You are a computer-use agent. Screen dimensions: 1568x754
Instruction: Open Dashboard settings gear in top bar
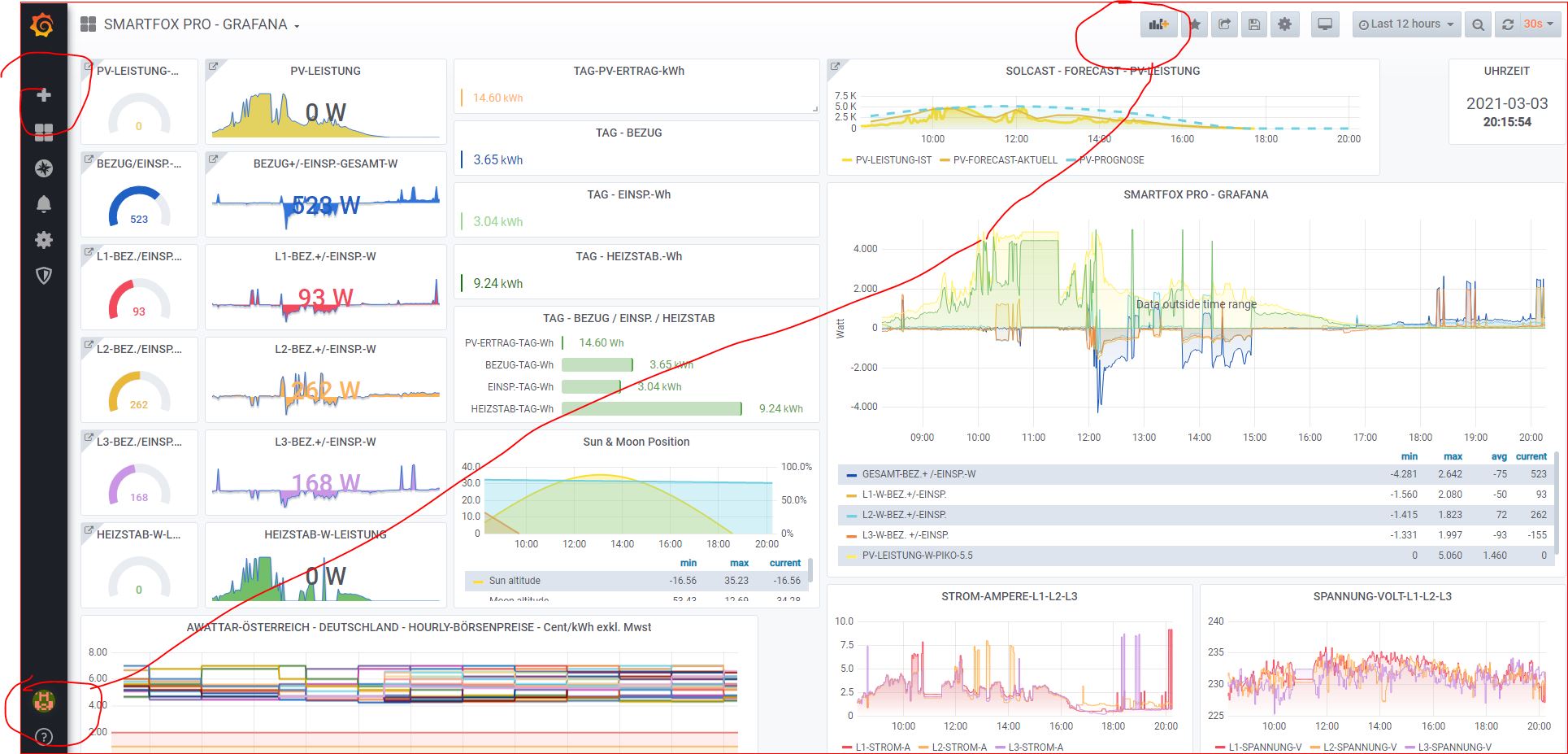pos(1284,24)
